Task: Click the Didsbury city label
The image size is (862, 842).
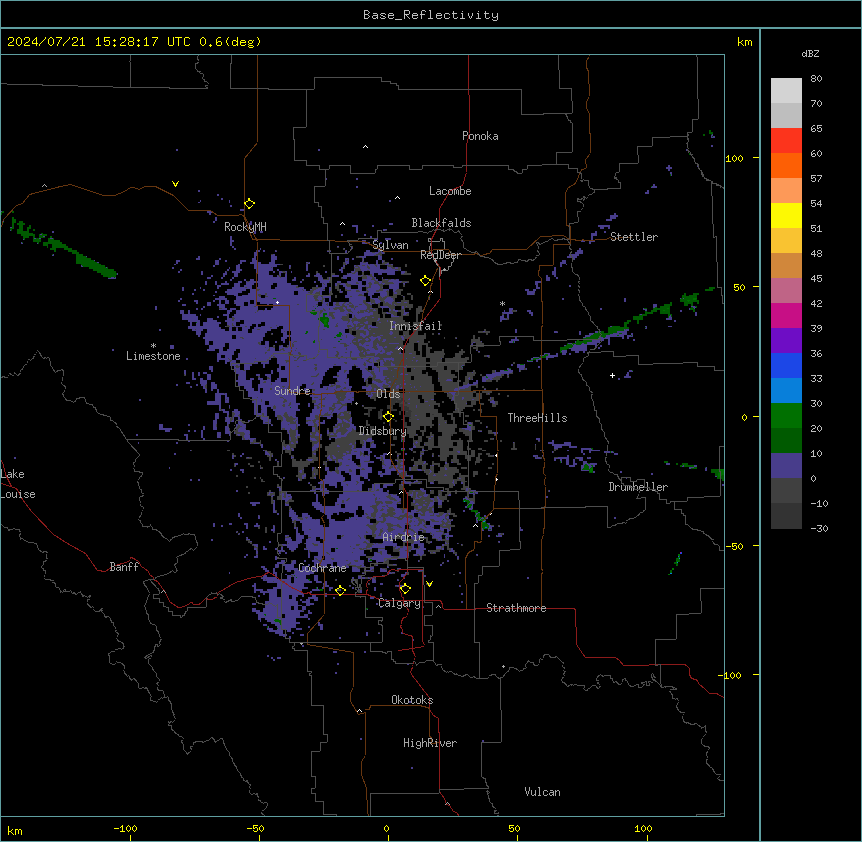Action: [x=383, y=431]
